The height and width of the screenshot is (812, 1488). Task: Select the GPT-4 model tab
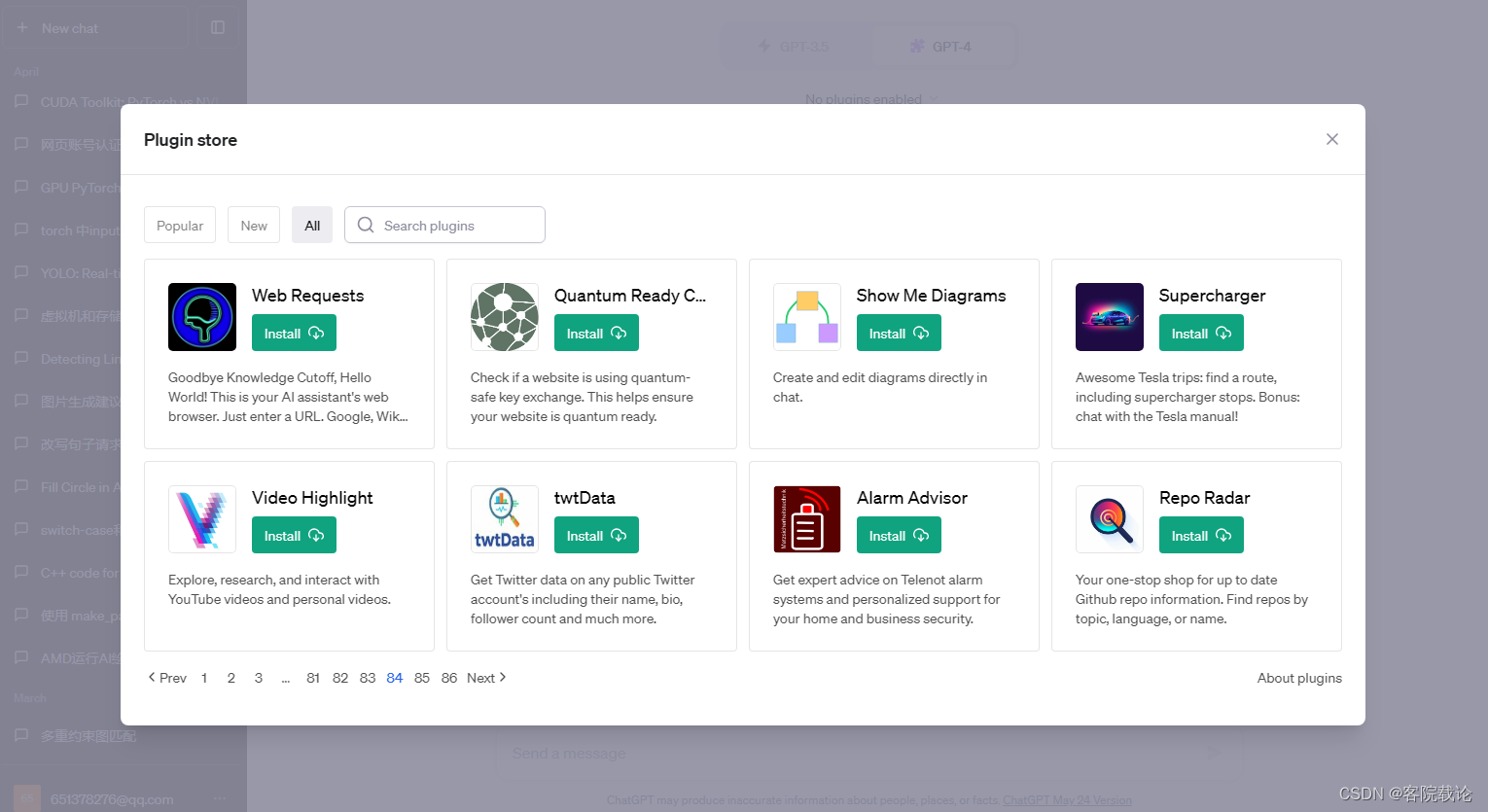[940, 46]
